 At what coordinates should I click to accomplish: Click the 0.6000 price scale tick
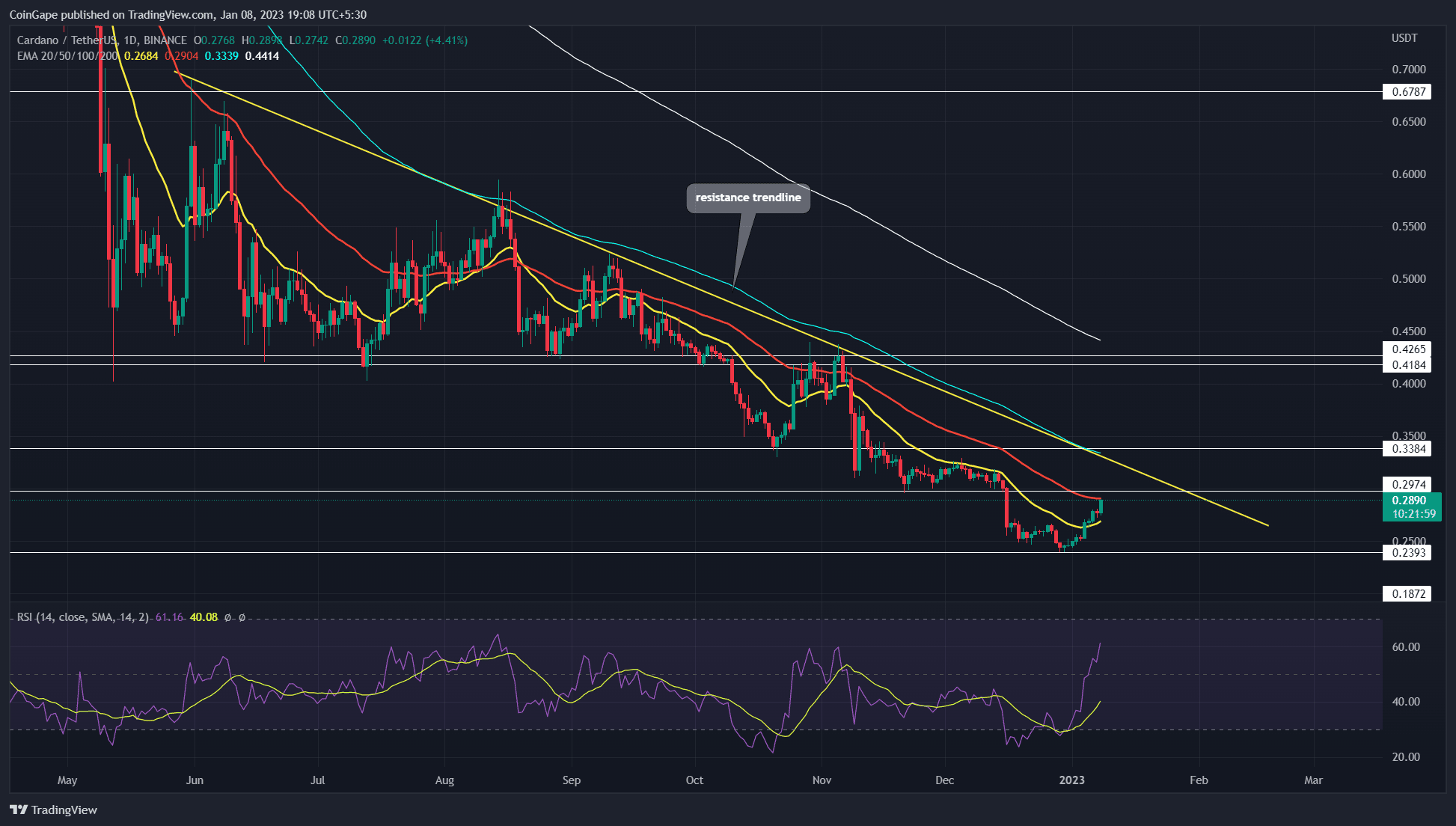tap(1409, 174)
